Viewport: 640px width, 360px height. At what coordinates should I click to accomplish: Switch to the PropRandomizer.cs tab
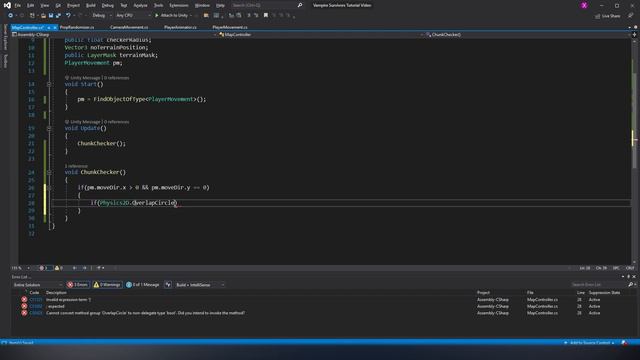point(77,27)
